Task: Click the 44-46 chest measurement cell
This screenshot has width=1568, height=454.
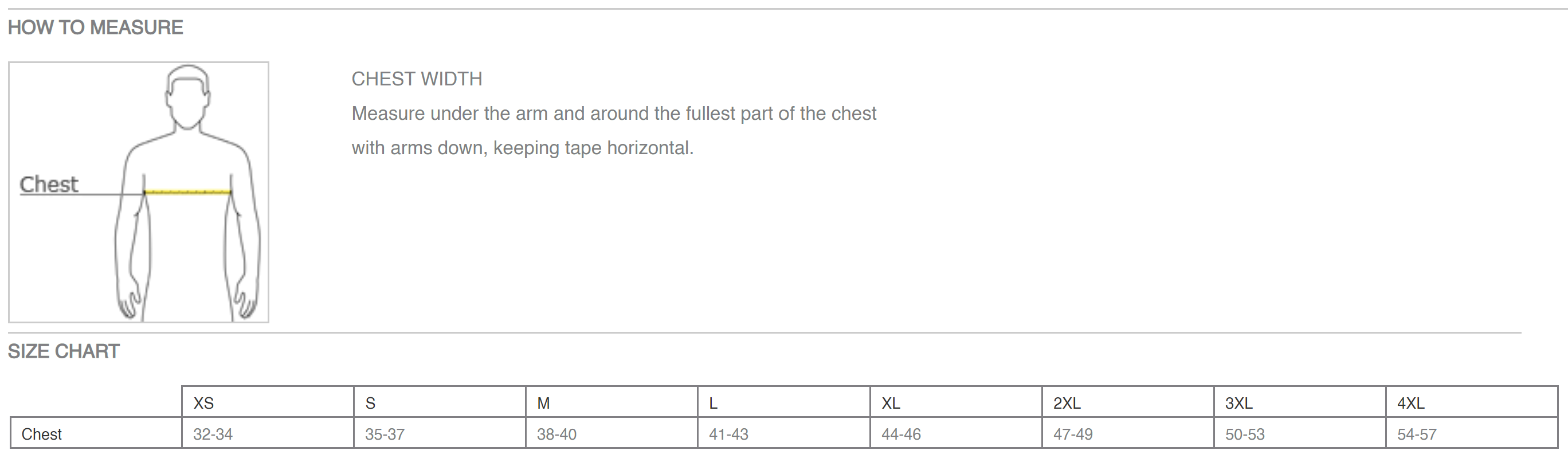Action: click(x=901, y=434)
